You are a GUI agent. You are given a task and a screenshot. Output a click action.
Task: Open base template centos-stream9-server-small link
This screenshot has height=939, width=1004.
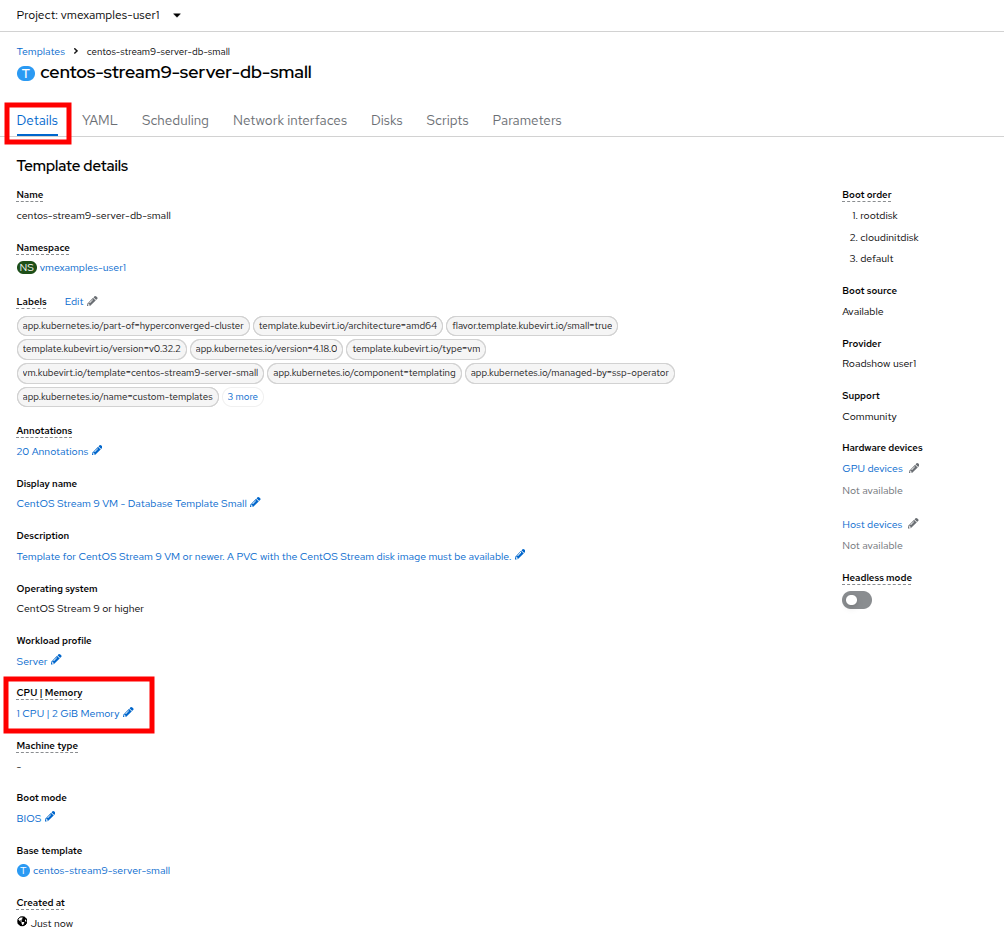tap(101, 870)
